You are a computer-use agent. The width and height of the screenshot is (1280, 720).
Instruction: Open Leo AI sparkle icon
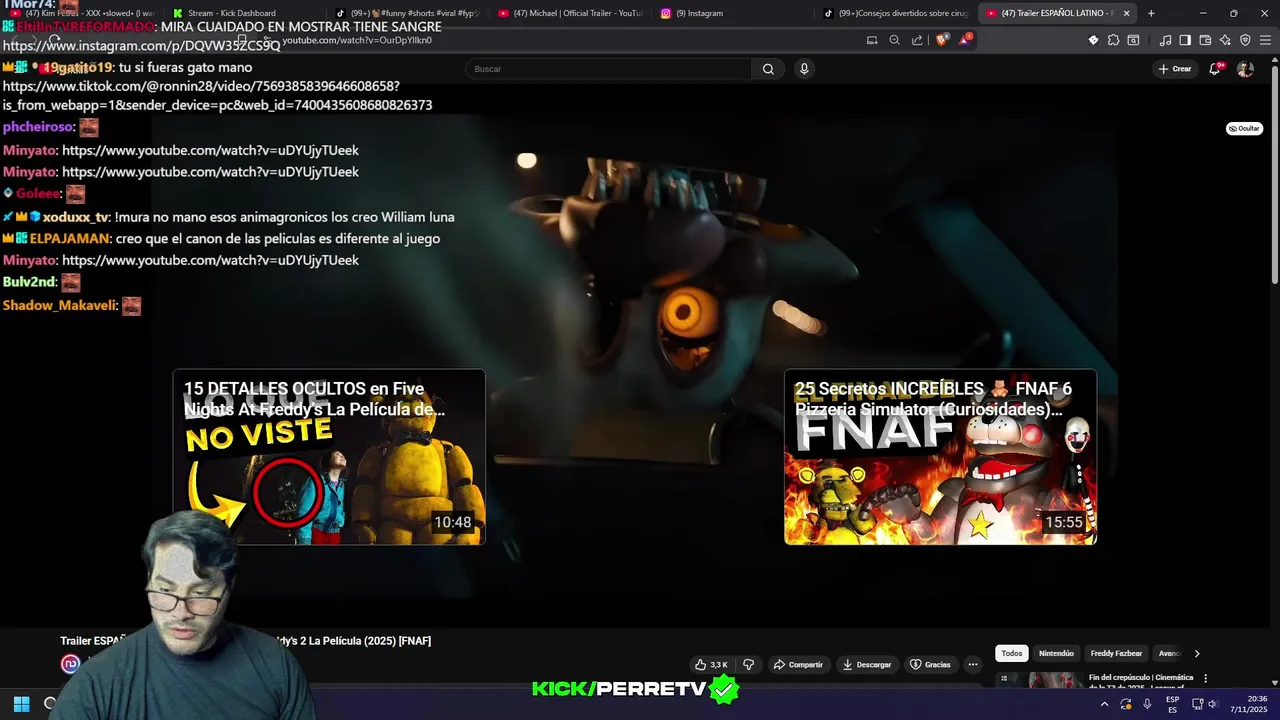(x=1225, y=40)
